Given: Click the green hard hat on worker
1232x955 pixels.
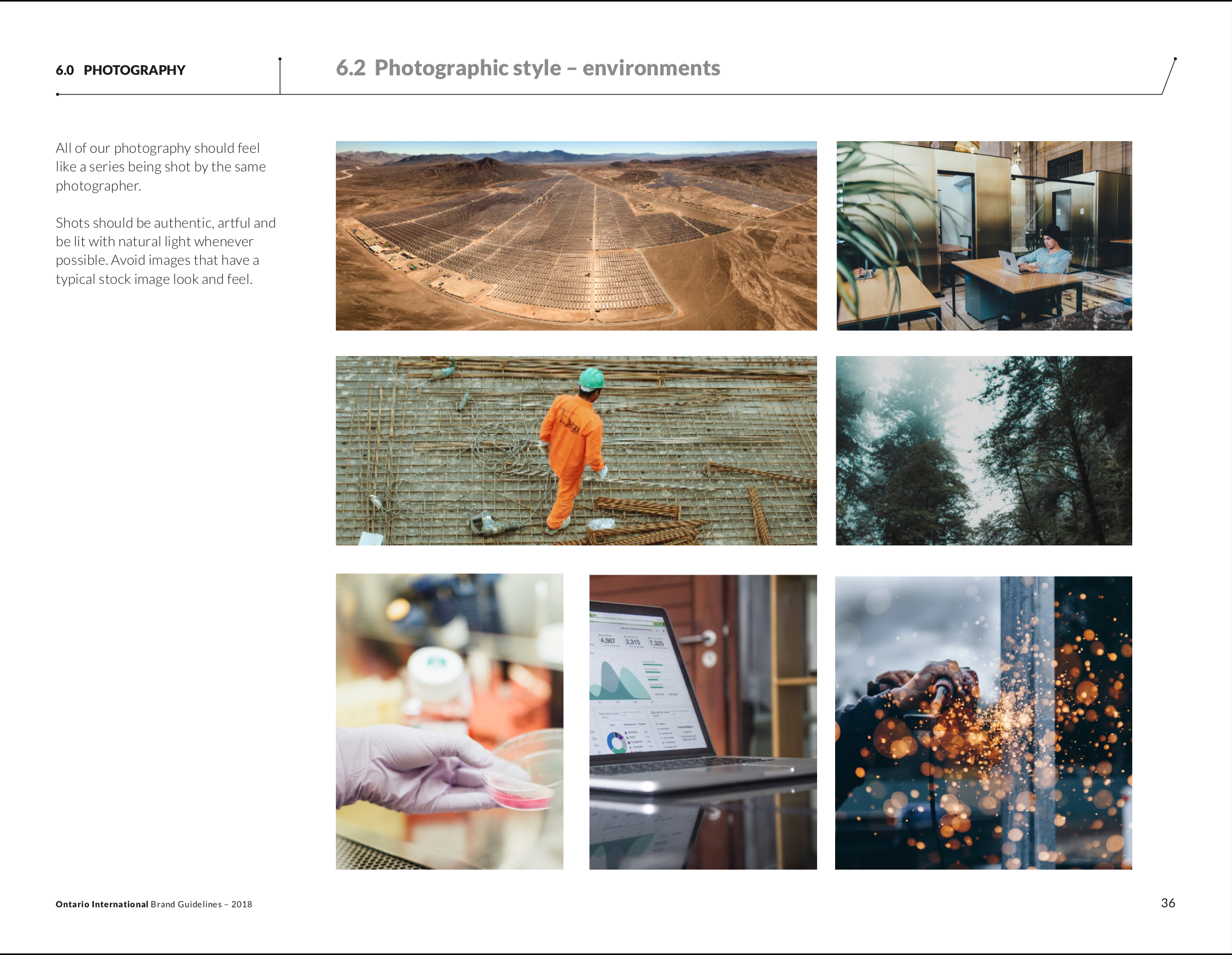Looking at the screenshot, I should (591, 378).
